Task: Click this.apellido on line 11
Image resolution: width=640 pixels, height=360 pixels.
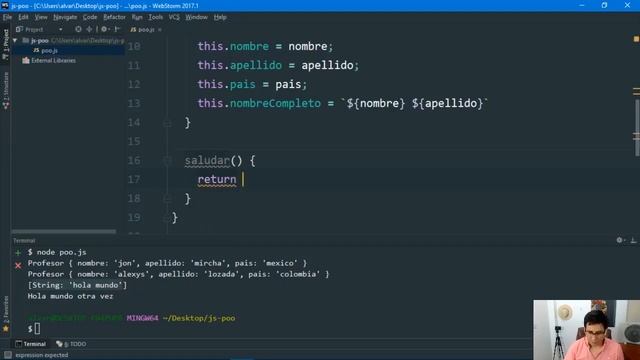Action: click(240, 65)
